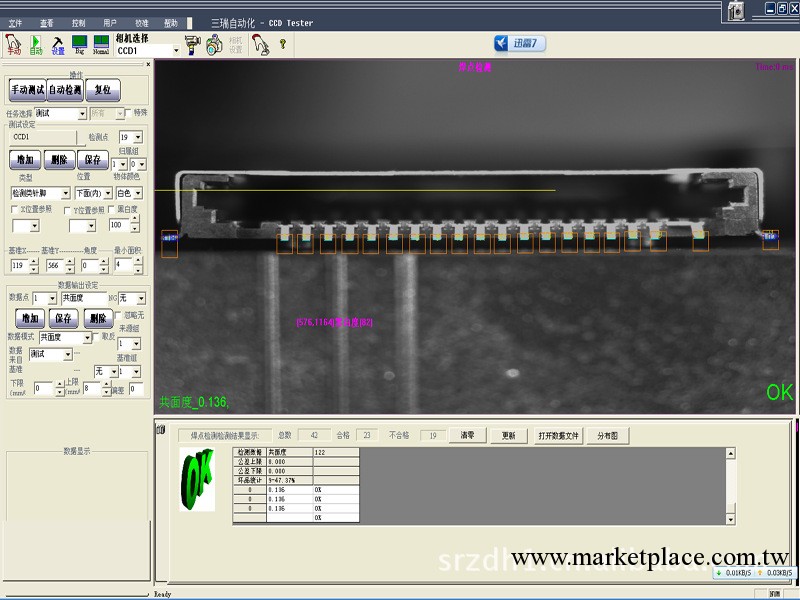Click the results table scrollbar up arrow

[730, 453]
